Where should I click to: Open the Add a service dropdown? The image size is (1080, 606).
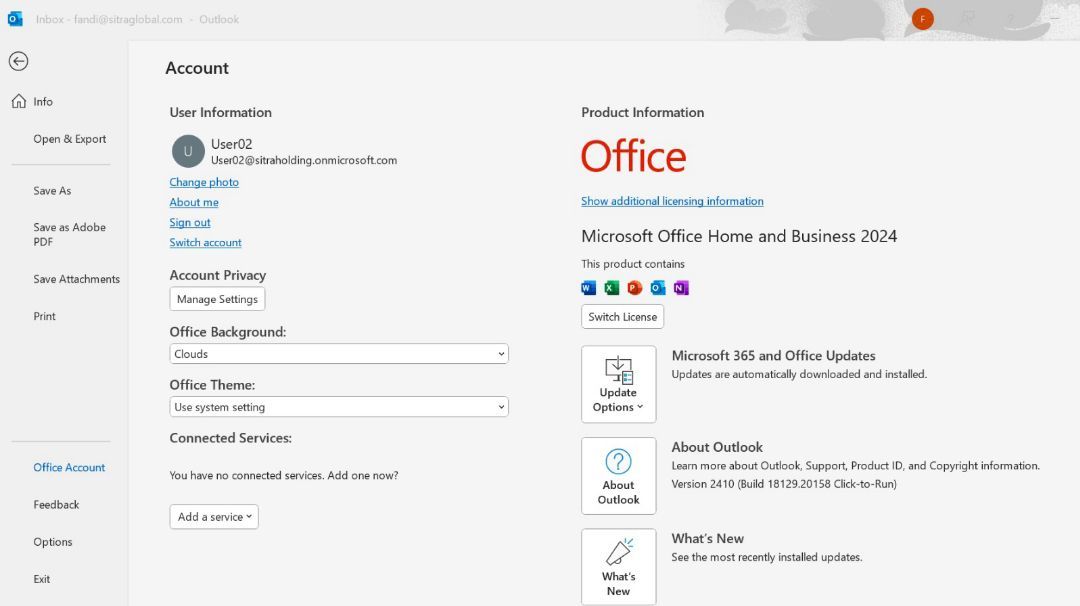(x=214, y=516)
